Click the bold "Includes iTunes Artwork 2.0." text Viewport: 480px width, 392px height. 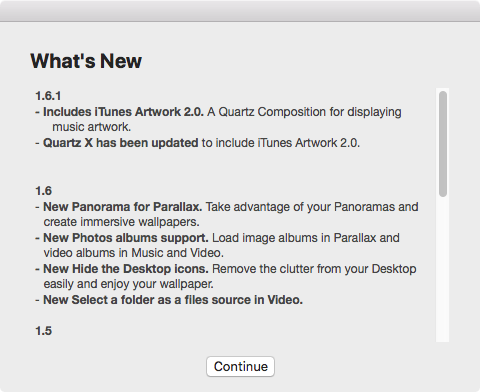click(123, 112)
